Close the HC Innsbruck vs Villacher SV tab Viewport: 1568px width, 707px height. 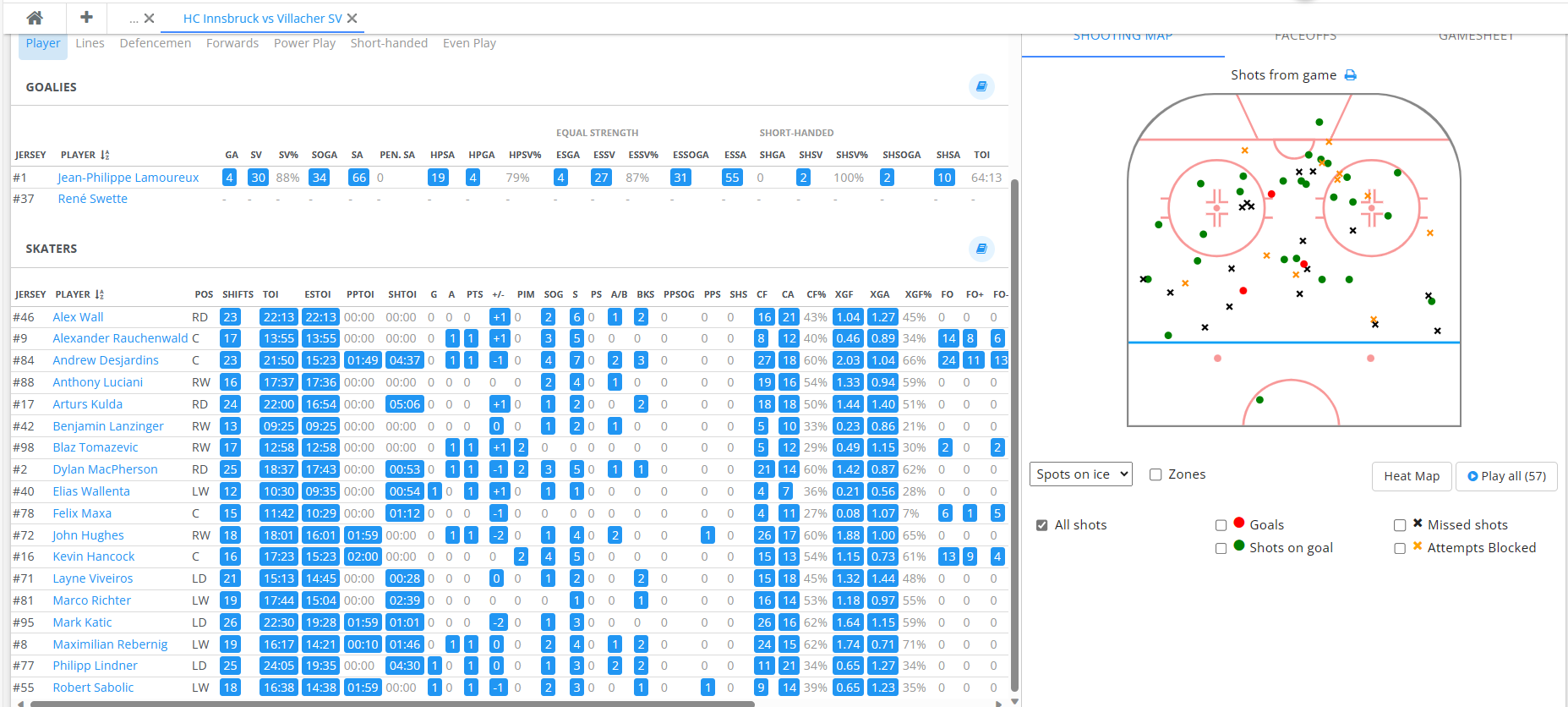[x=352, y=19]
